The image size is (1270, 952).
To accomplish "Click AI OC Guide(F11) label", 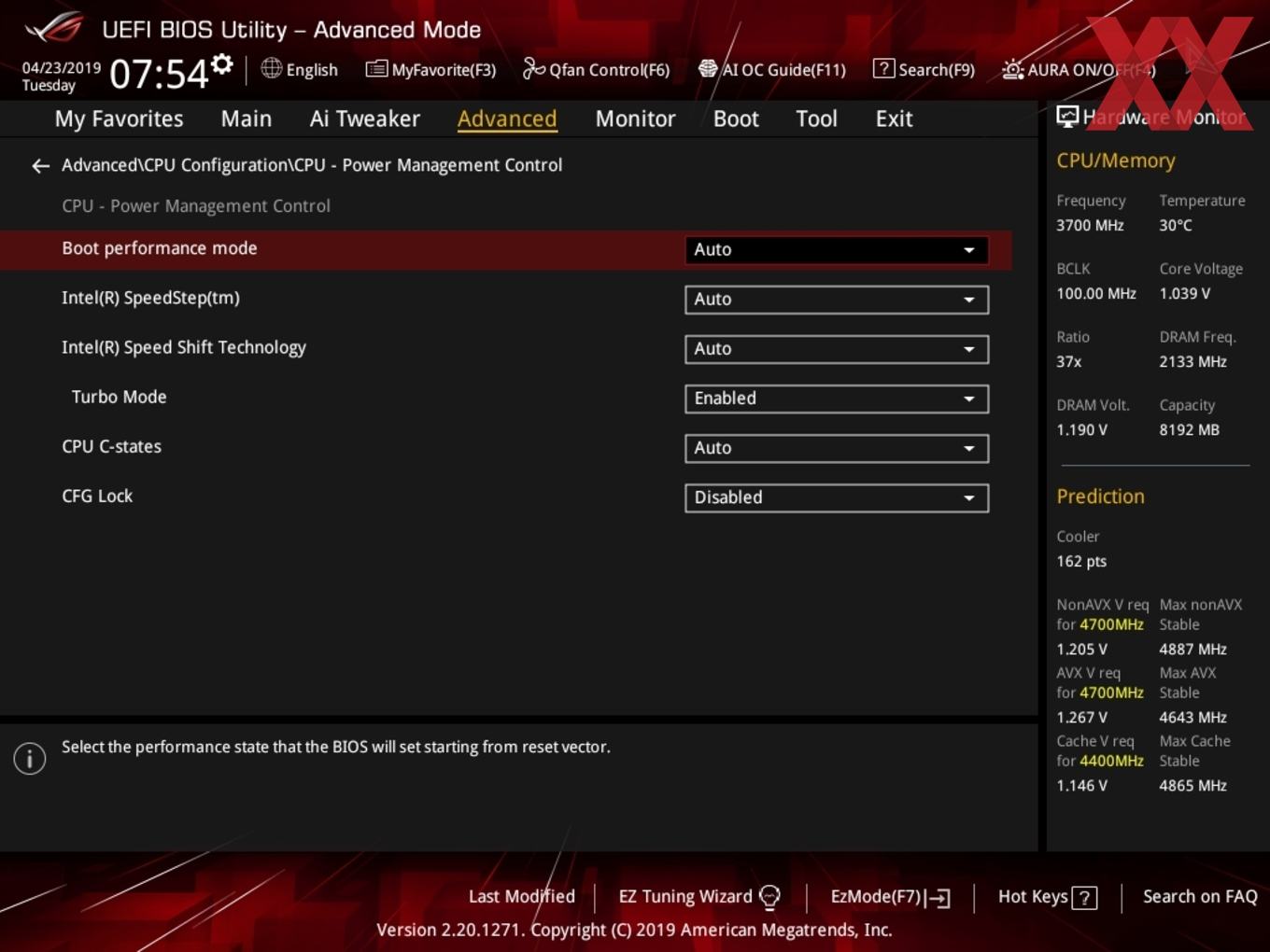I will tap(783, 70).
